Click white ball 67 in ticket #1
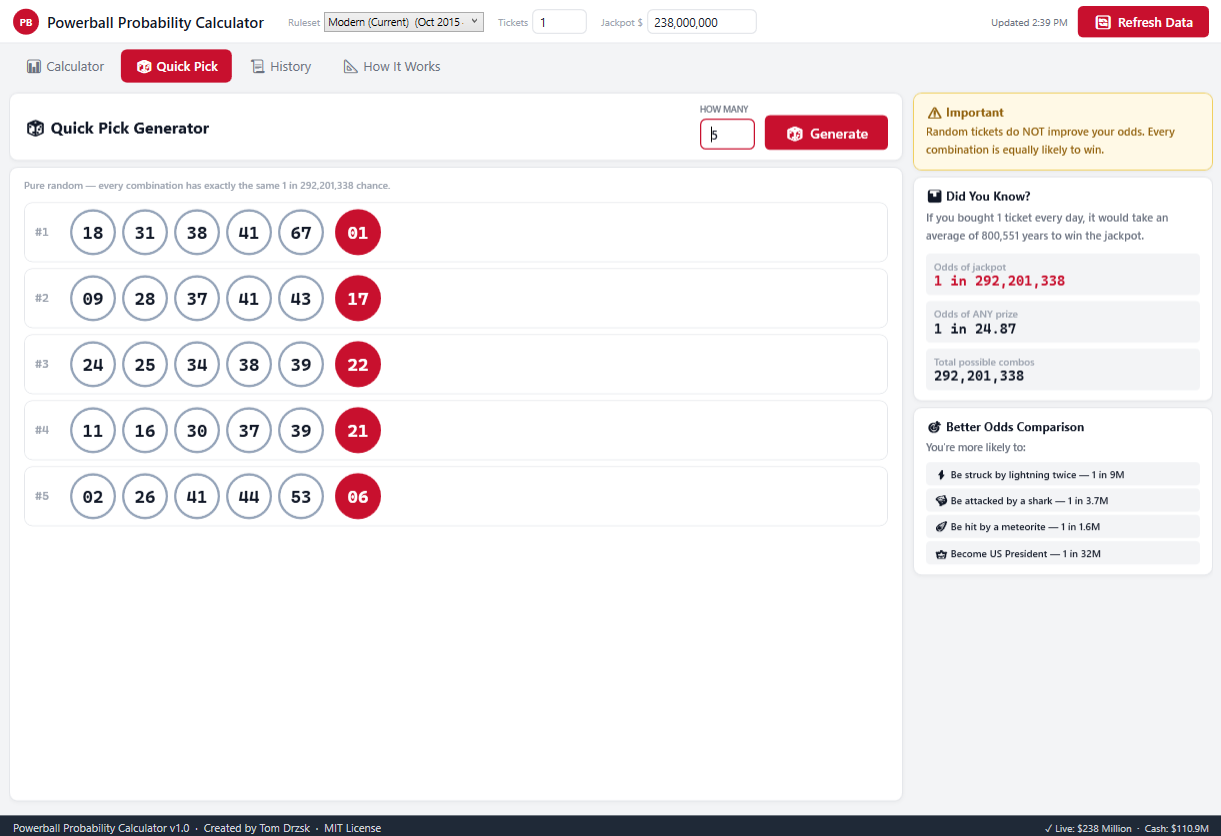This screenshot has height=836, width=1221. click(301, 233)
